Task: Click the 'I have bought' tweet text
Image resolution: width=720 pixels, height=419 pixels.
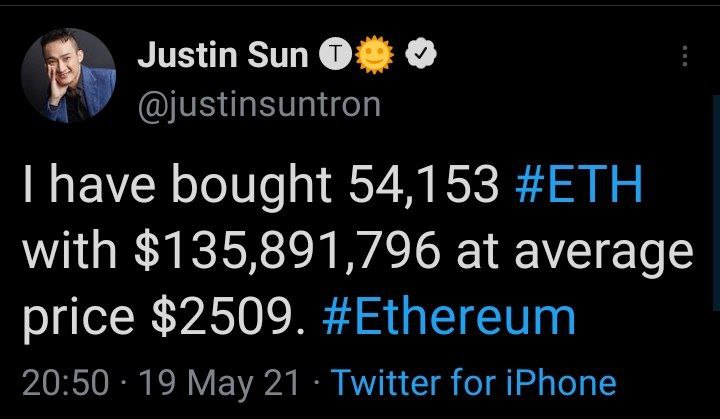Action: pyautogui.click(x=177, y=187)
